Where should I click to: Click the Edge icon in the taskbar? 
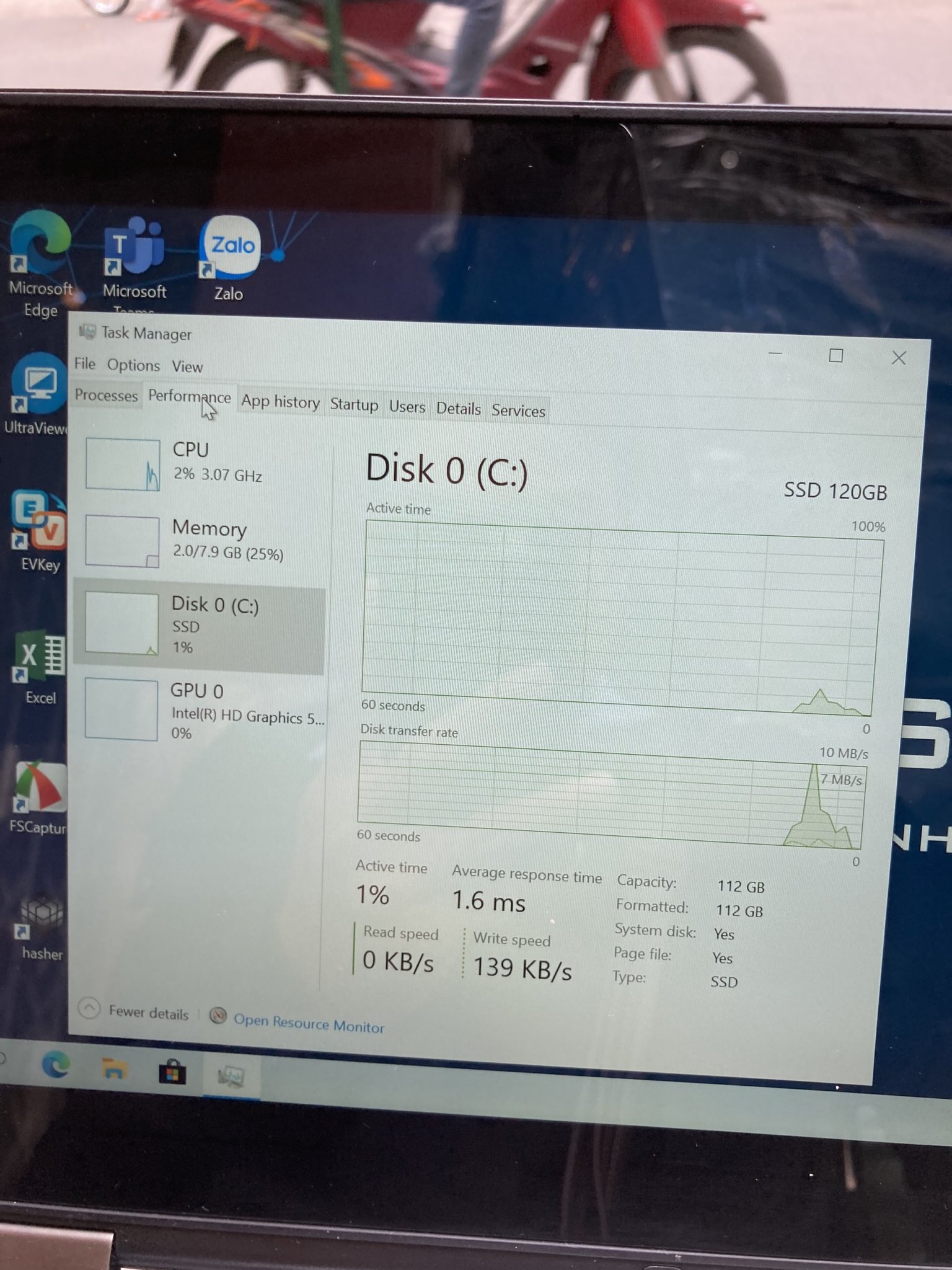click(x=56, y=1065)
